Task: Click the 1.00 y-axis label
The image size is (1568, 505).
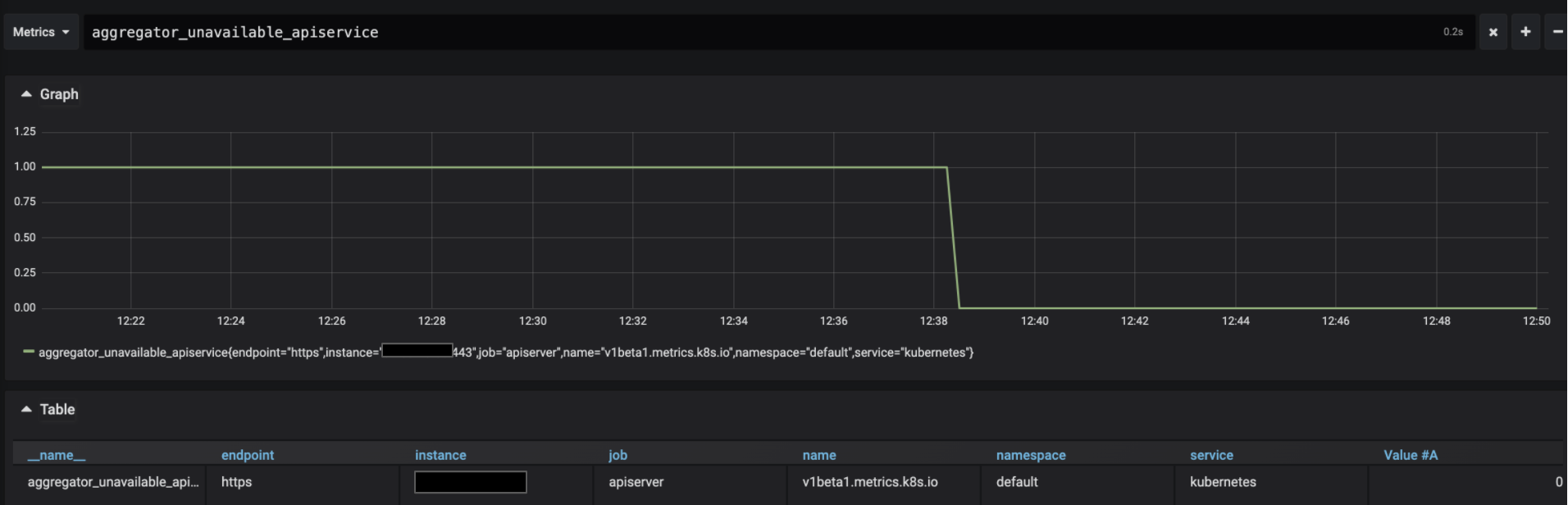Action: (x=25, y=166)
